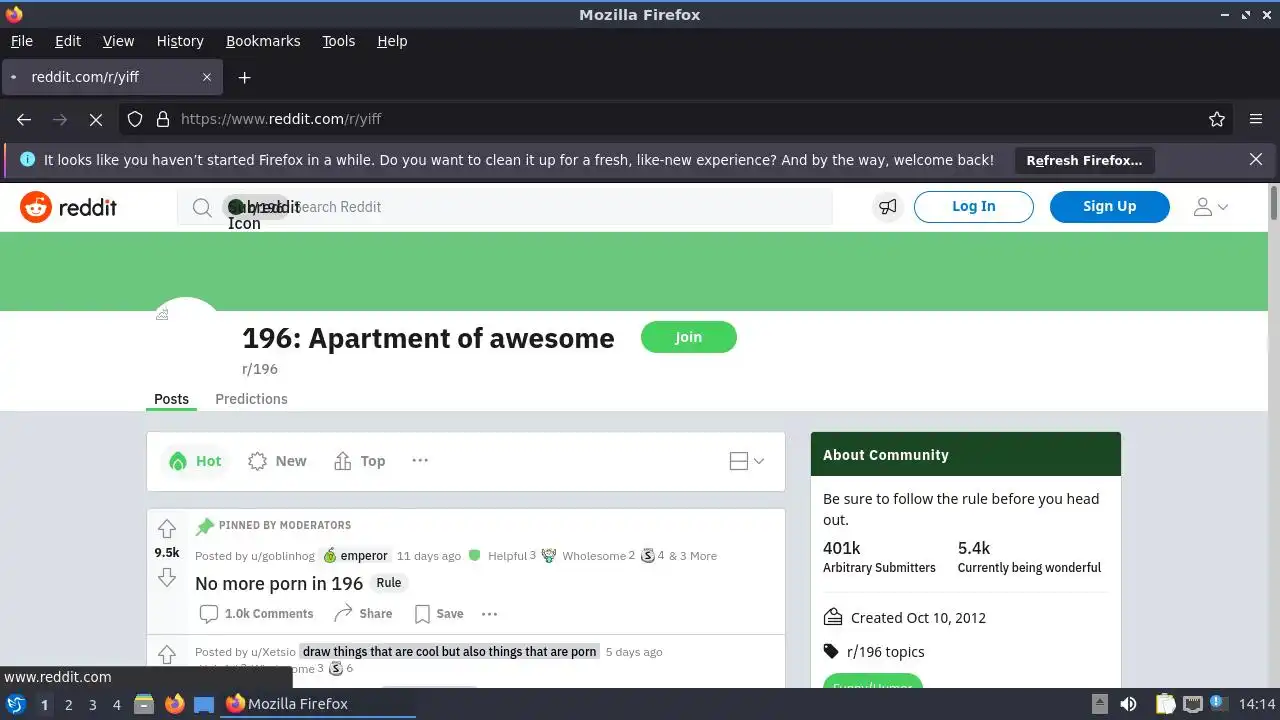The image size is (1280, 720).
Task: Join the r/196 community
Action: [x=688, y=337]
